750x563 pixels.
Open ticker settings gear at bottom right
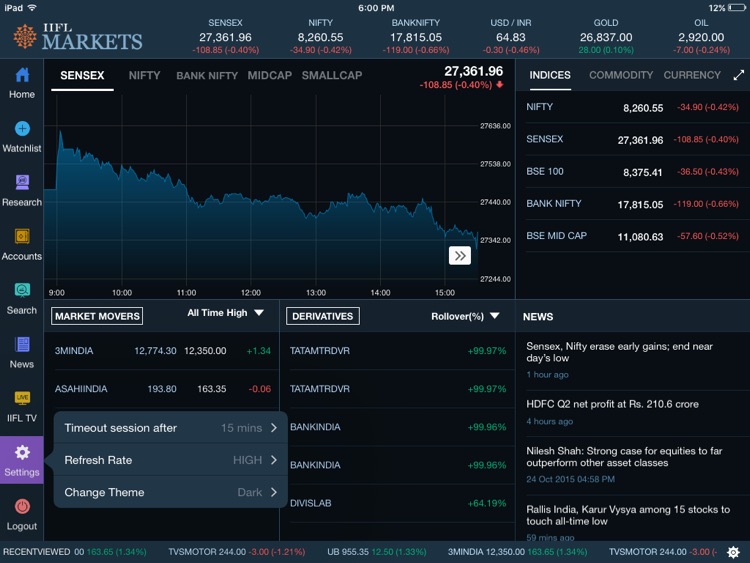733,552
